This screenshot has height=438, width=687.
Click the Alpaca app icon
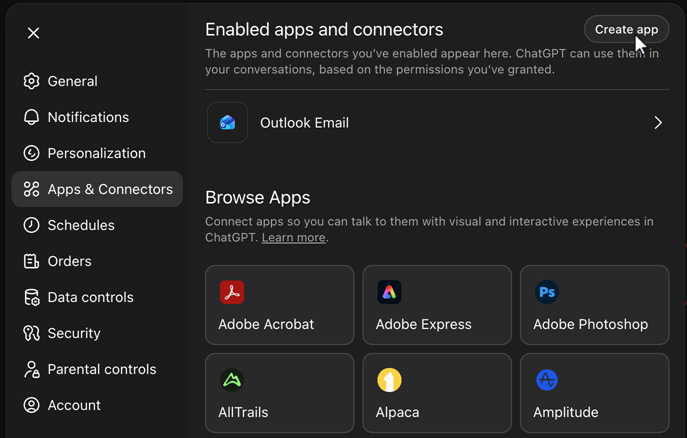389,380
